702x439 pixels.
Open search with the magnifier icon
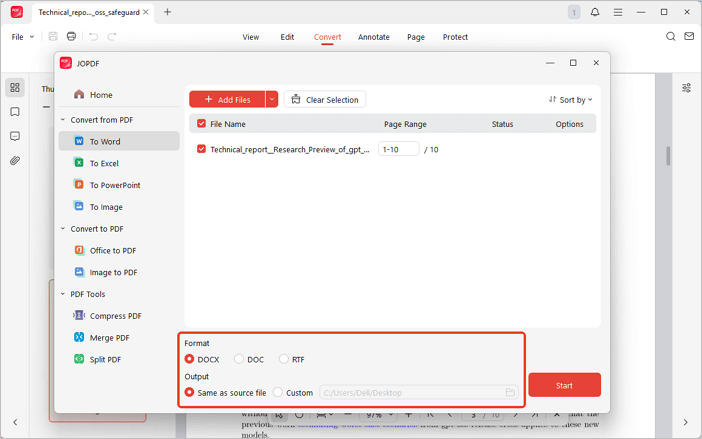(x=670, y=36)
